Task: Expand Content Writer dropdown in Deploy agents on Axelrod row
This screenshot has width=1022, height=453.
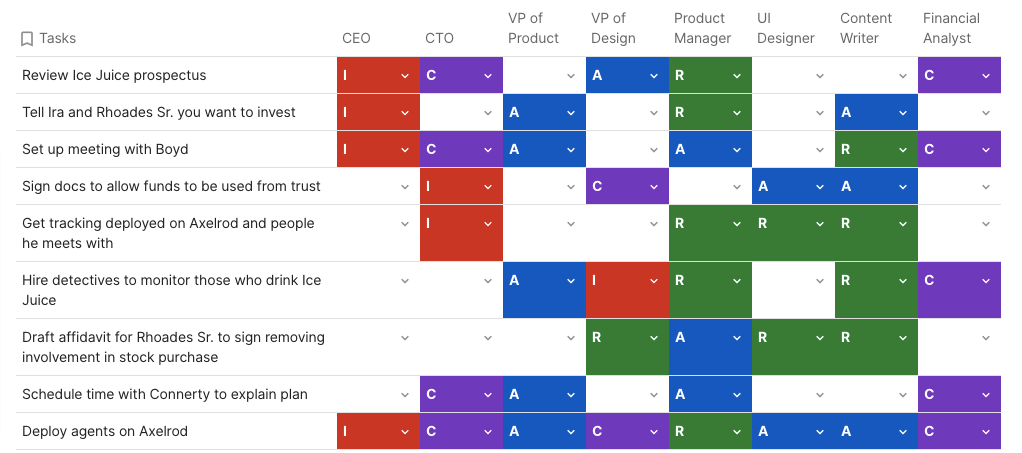Action: (x=902, y=431)
